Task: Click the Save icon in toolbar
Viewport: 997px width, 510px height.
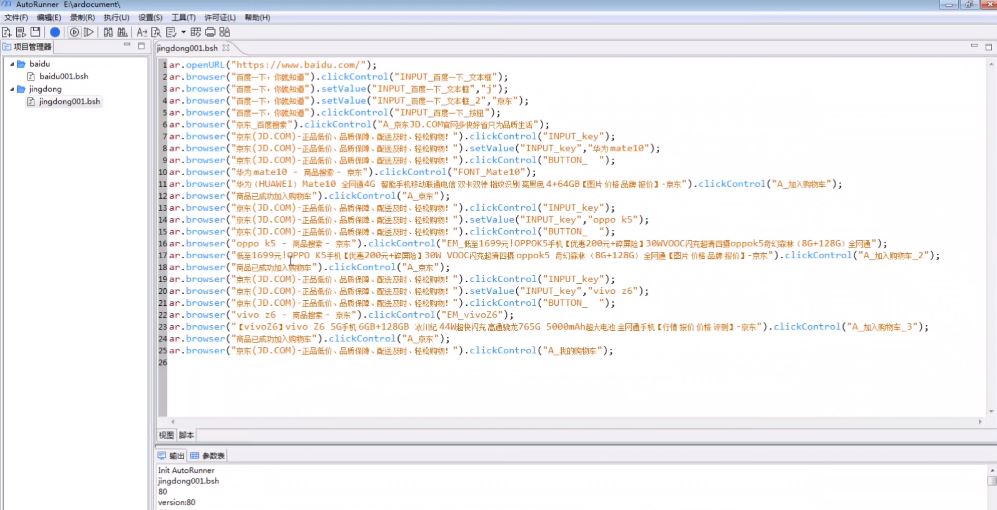Action: (x=35, y=32)
